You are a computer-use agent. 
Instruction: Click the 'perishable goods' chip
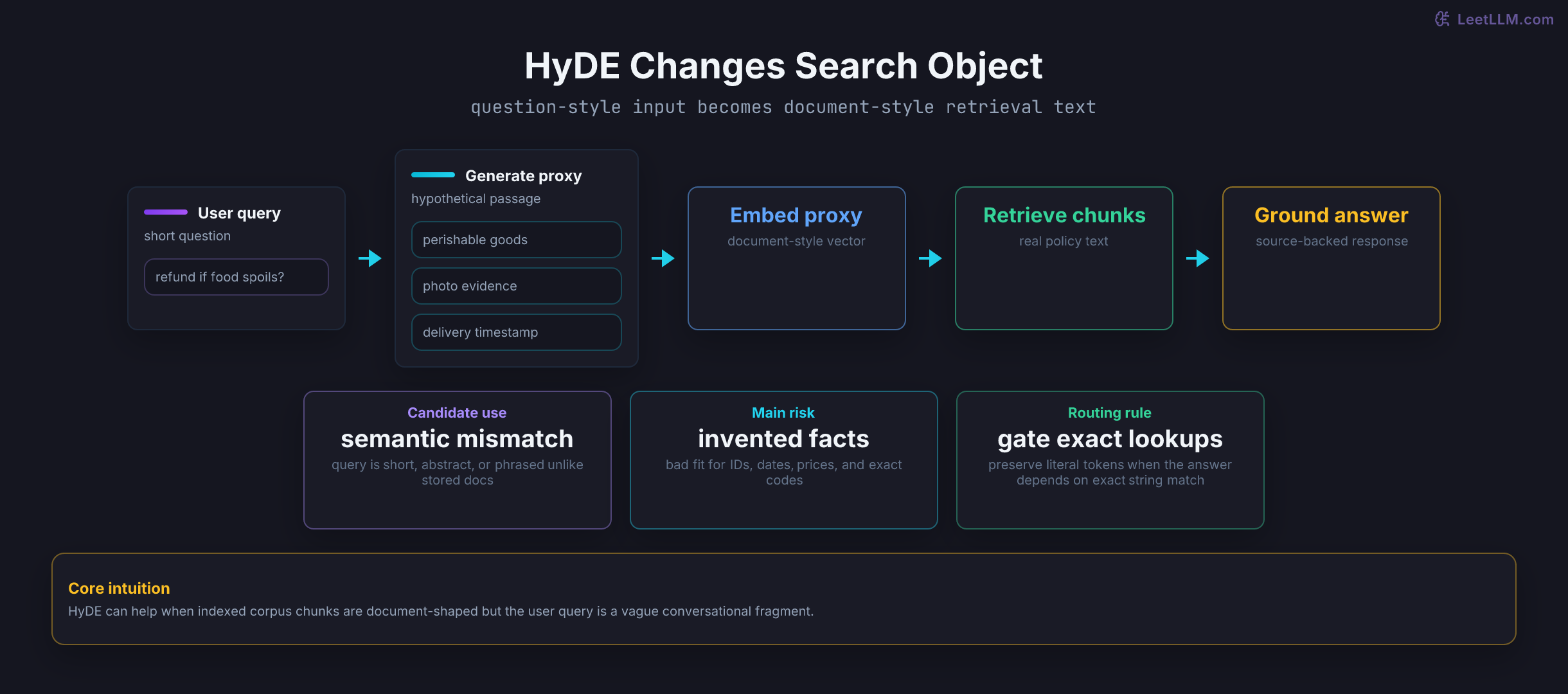coord(517,240)
